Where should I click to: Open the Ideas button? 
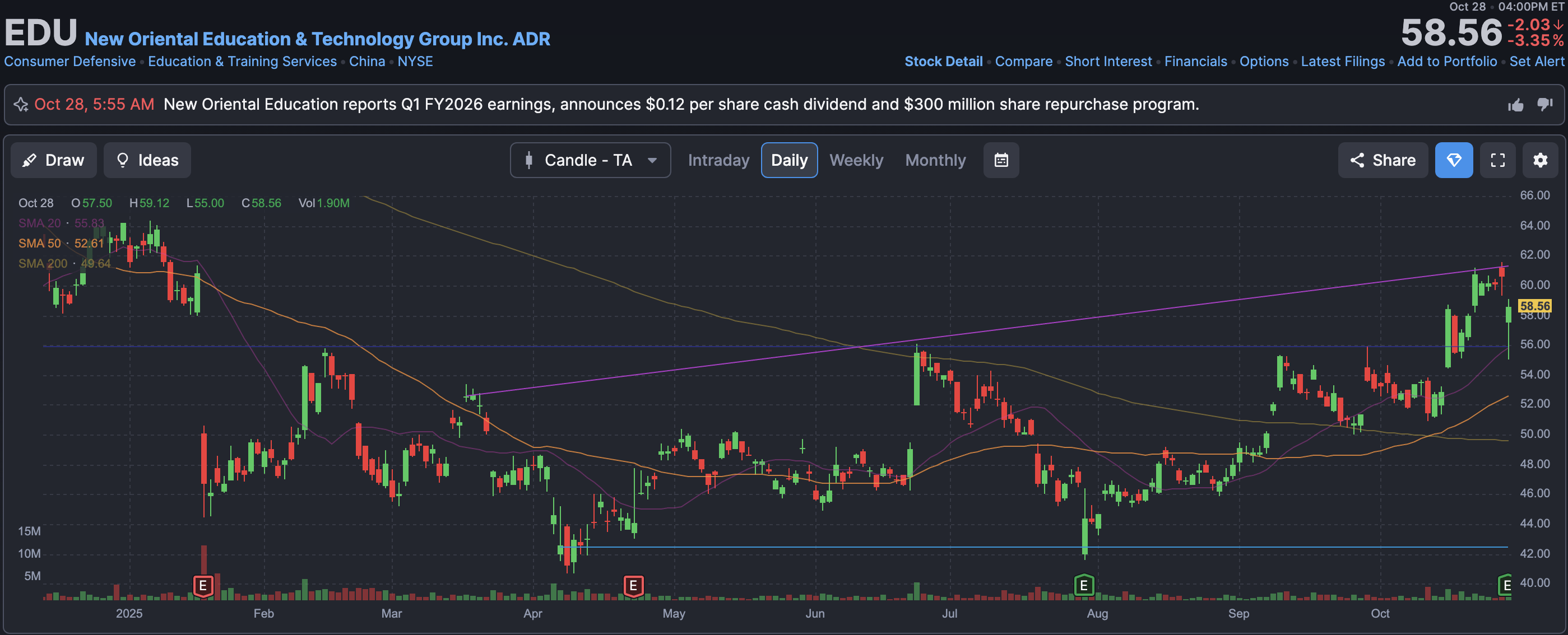click(x=147, y=160)
